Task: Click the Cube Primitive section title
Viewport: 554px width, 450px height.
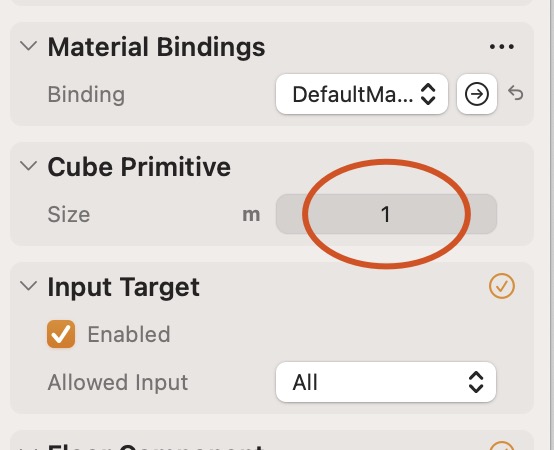Action: [139, 167]
